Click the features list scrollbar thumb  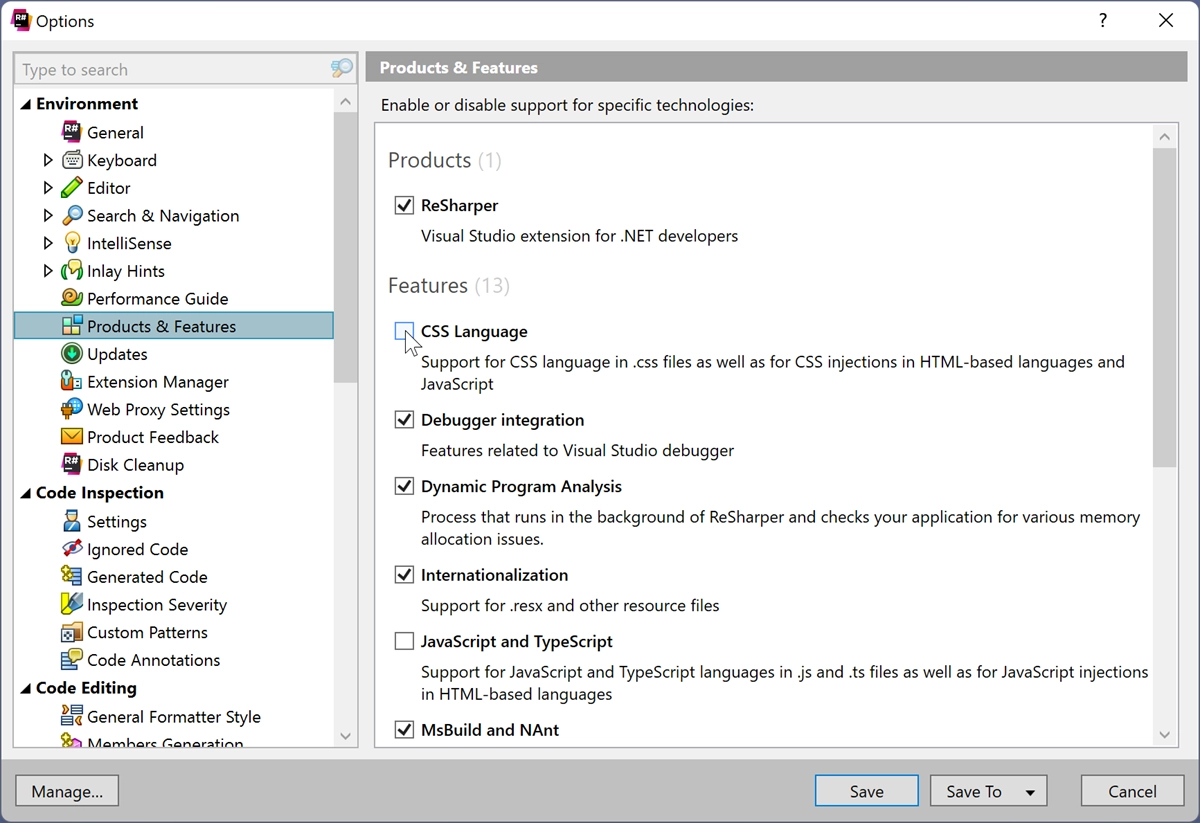[1164, 308]
